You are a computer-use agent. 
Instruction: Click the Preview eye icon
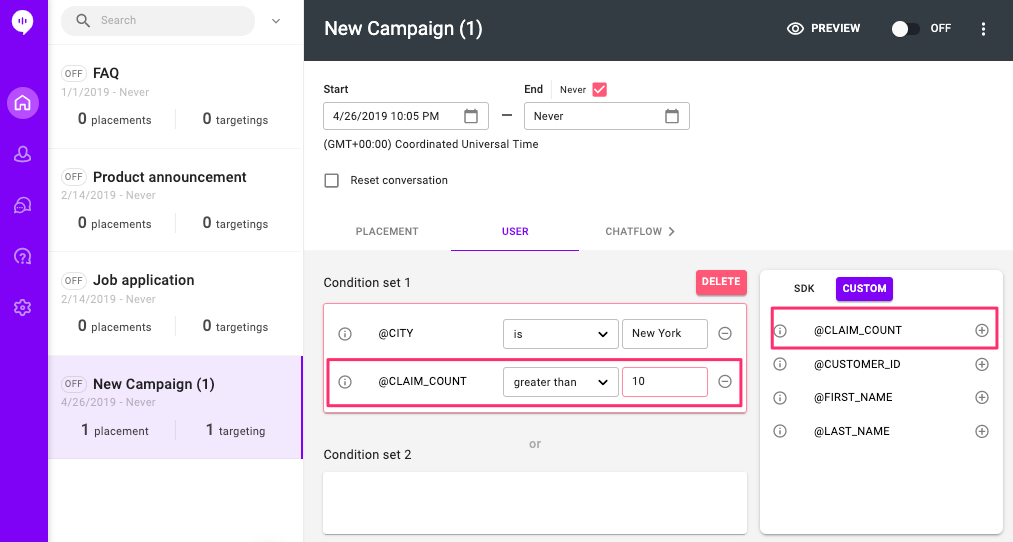coord(795,28)
